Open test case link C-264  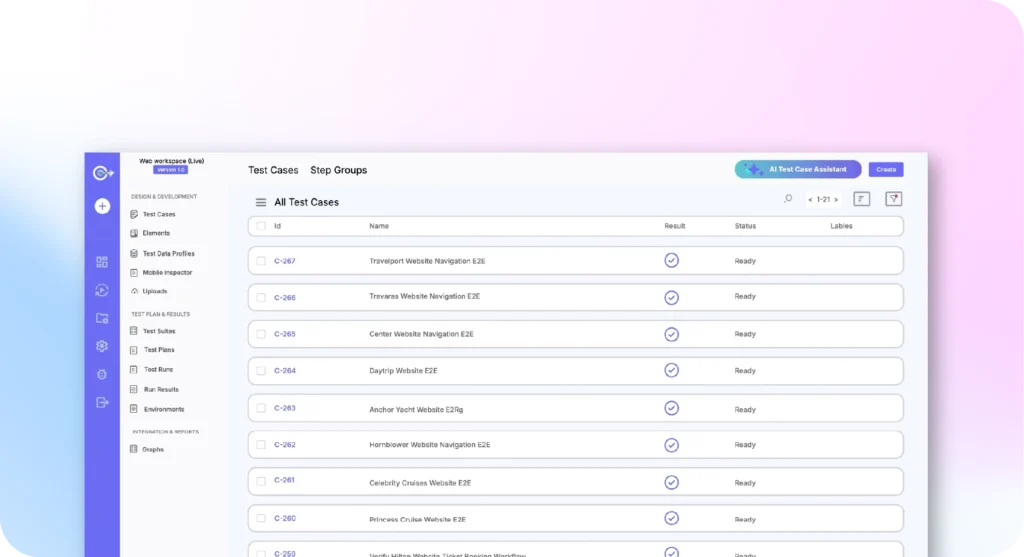(x=285, y=371)
